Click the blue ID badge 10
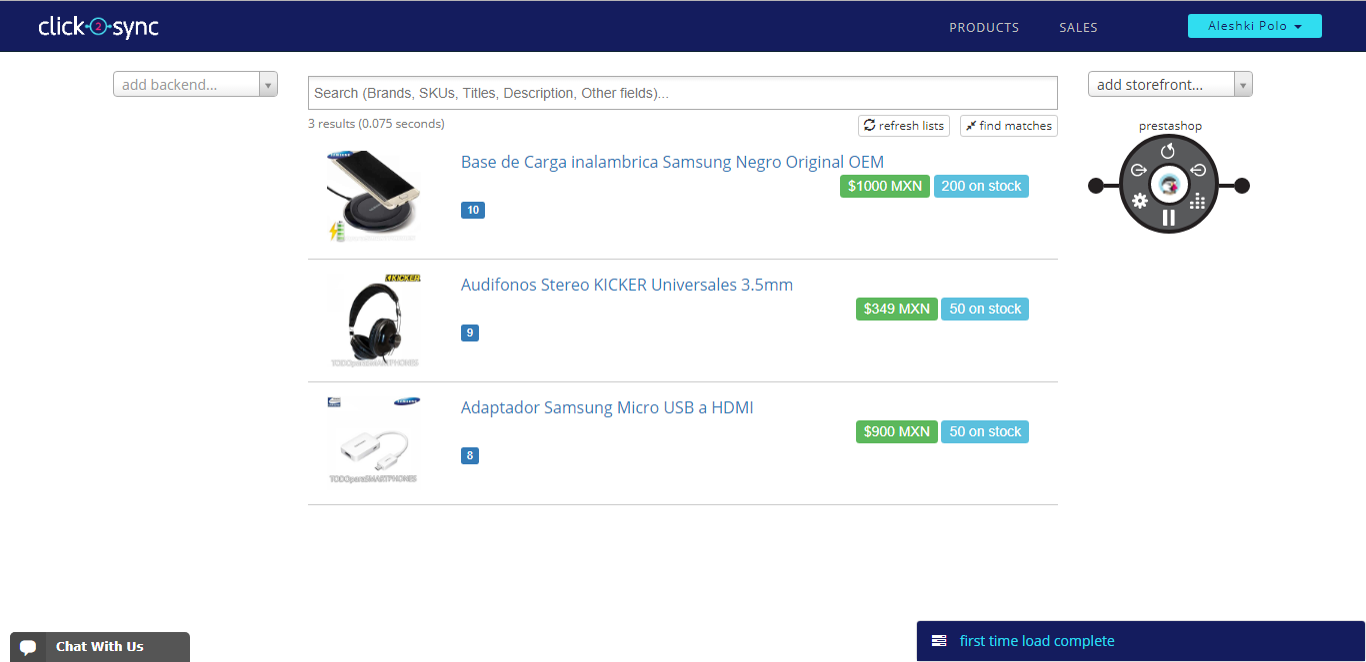 tap(473, 210)
